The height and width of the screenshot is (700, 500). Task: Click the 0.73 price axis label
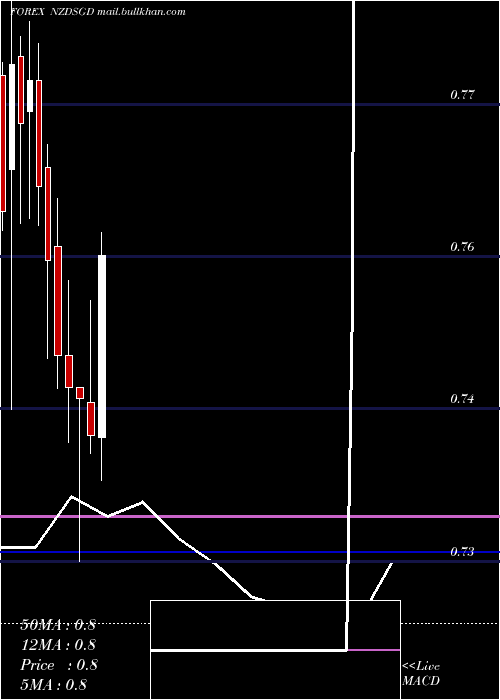click(462, 552)
